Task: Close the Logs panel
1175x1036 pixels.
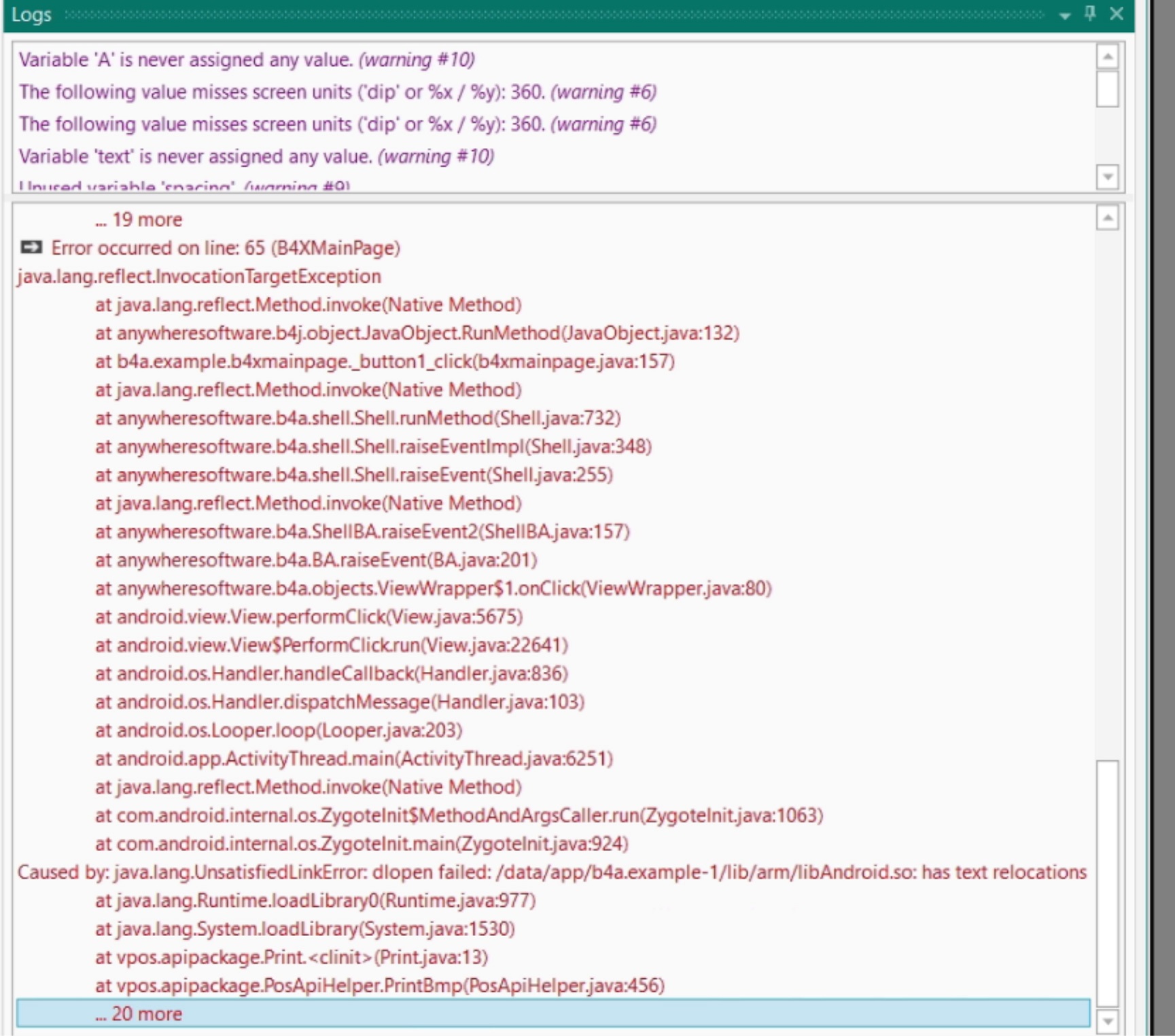Action: [1117, 14]
